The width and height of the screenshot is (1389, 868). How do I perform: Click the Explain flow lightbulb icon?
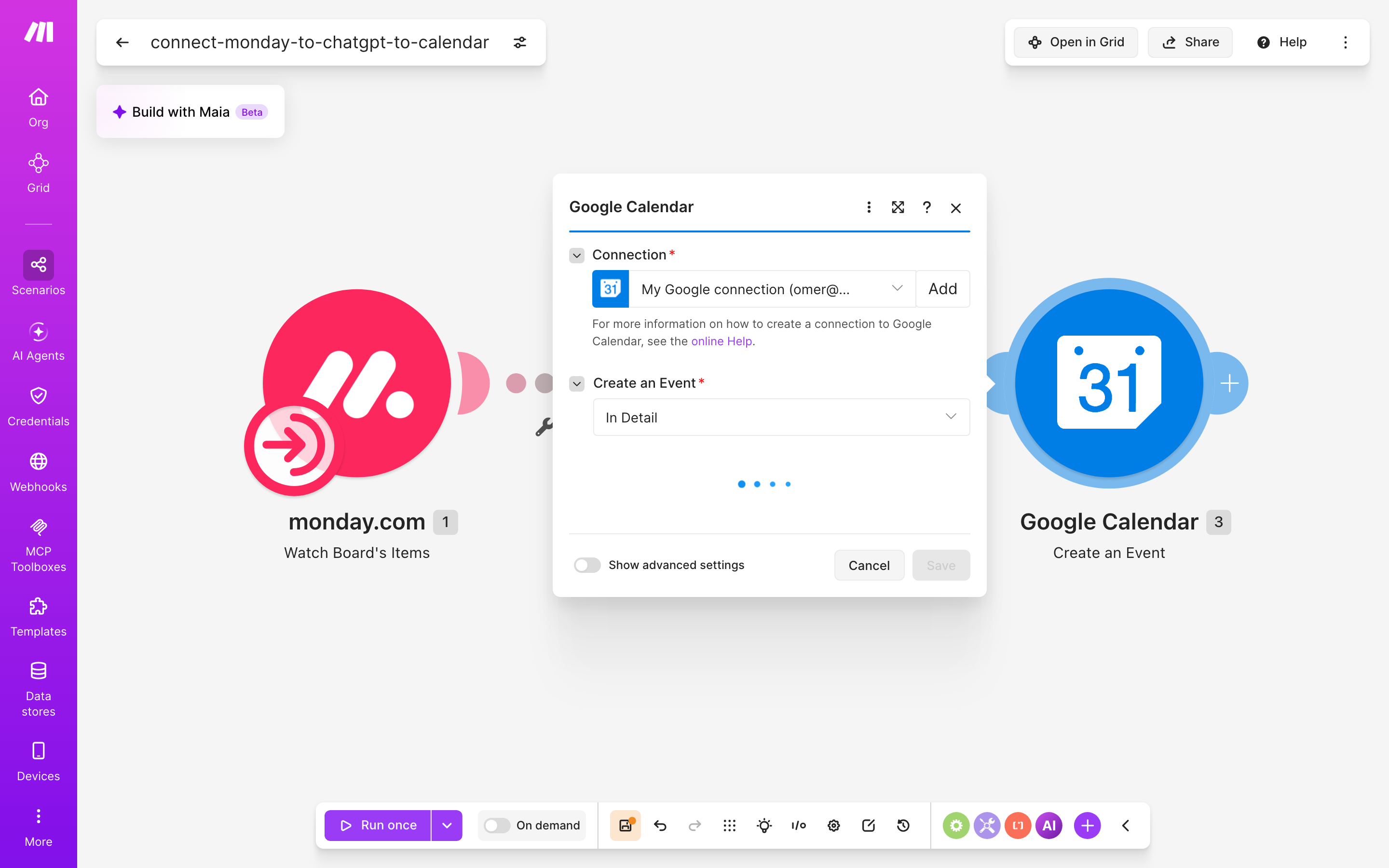[x=764, y=826]
